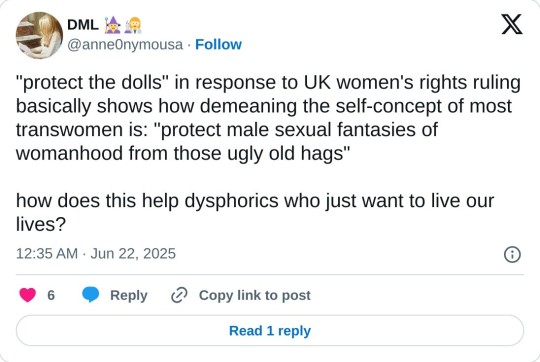Click the chain link copy icon
The width and height of the screenshot is (540, 362).
point(179,295)
